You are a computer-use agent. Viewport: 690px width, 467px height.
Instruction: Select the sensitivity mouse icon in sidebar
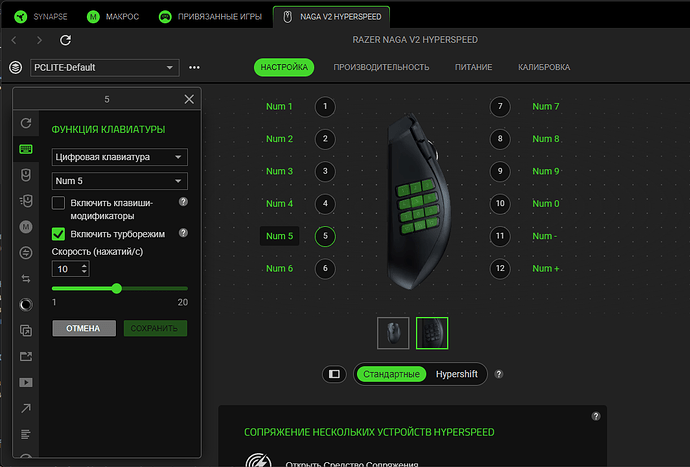point(26,201)
